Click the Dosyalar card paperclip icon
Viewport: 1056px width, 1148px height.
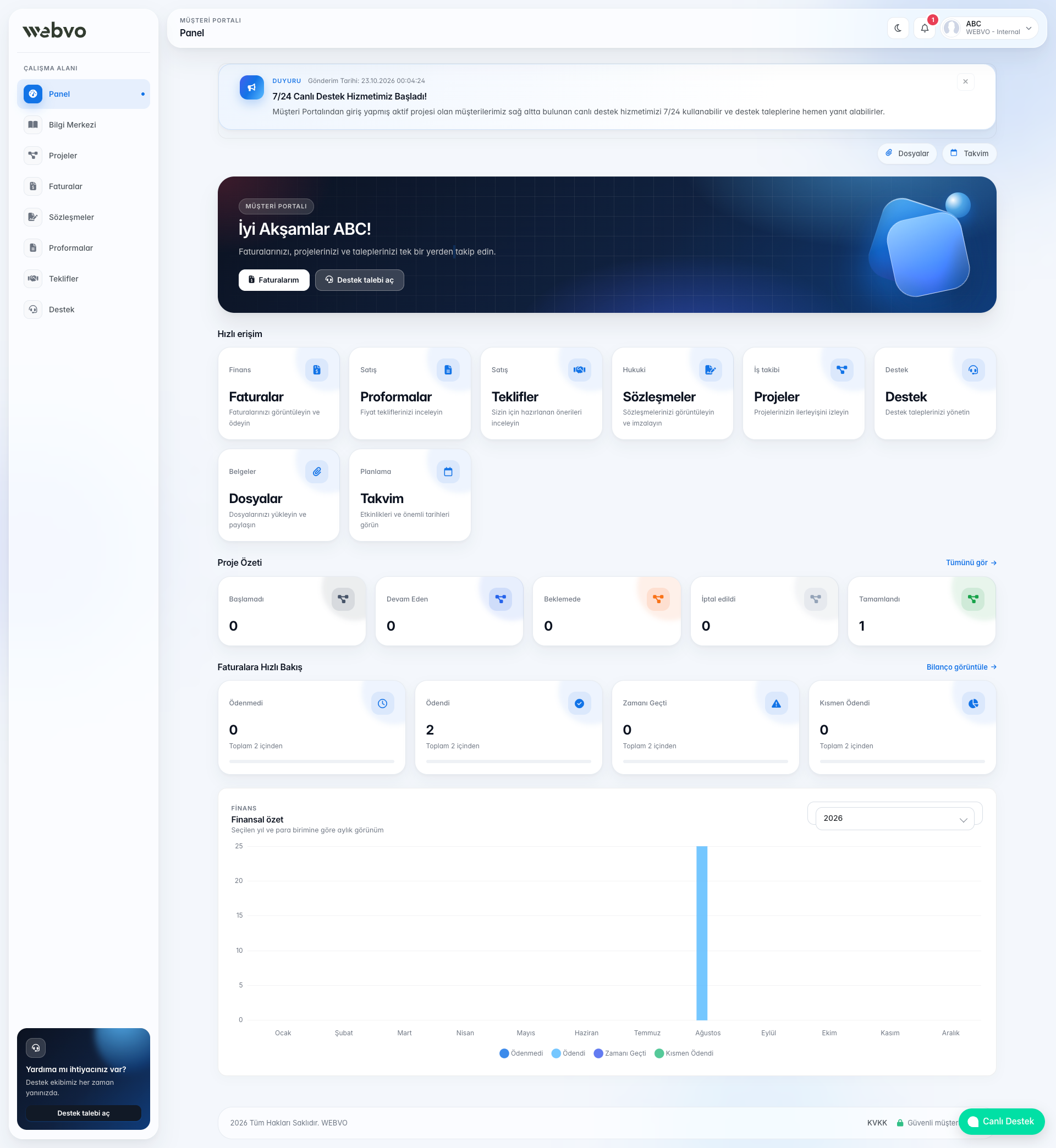click(317, 472)
